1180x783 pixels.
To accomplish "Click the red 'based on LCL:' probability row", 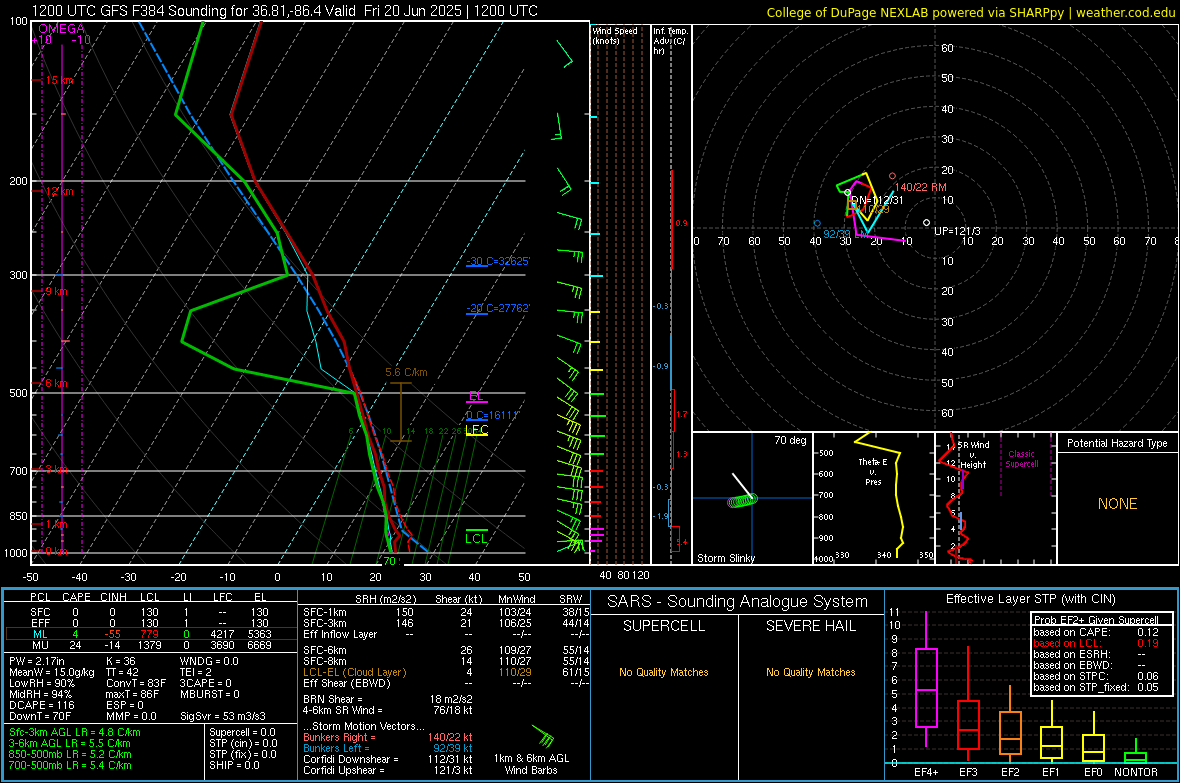I will 1096,643.
